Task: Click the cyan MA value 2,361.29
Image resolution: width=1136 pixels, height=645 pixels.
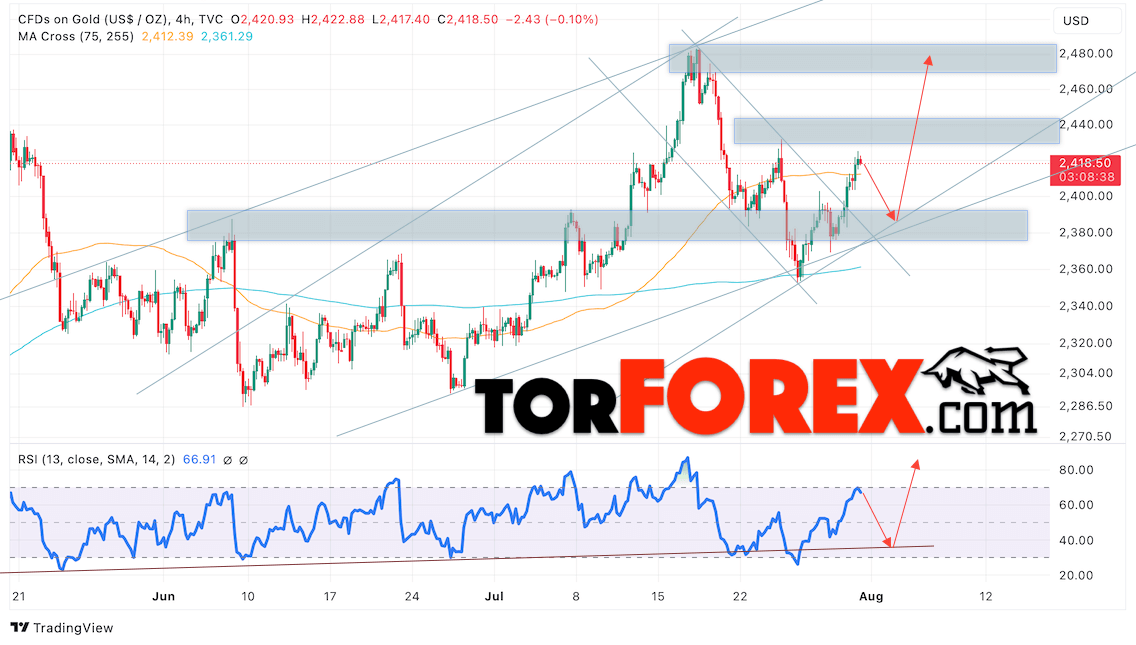Action: [x=227, y=36]
